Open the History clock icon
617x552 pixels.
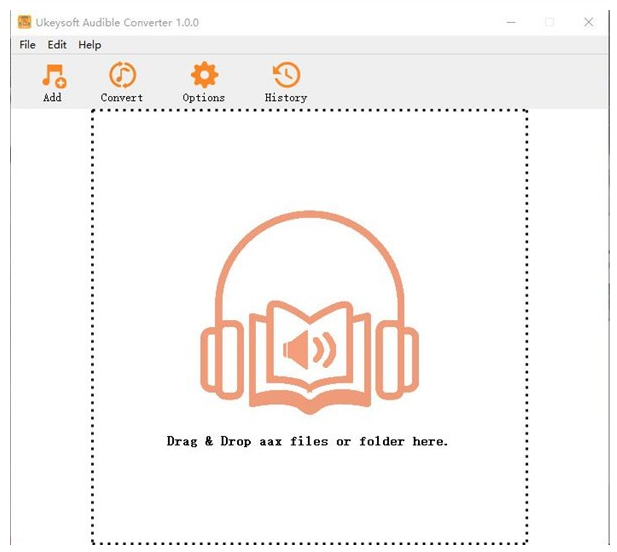click(286, 75)
